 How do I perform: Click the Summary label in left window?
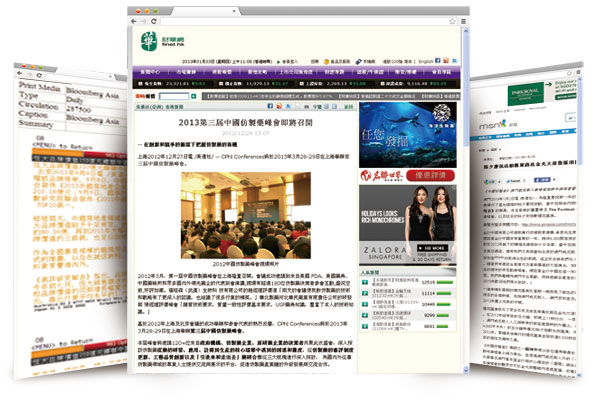click(36, 124)
